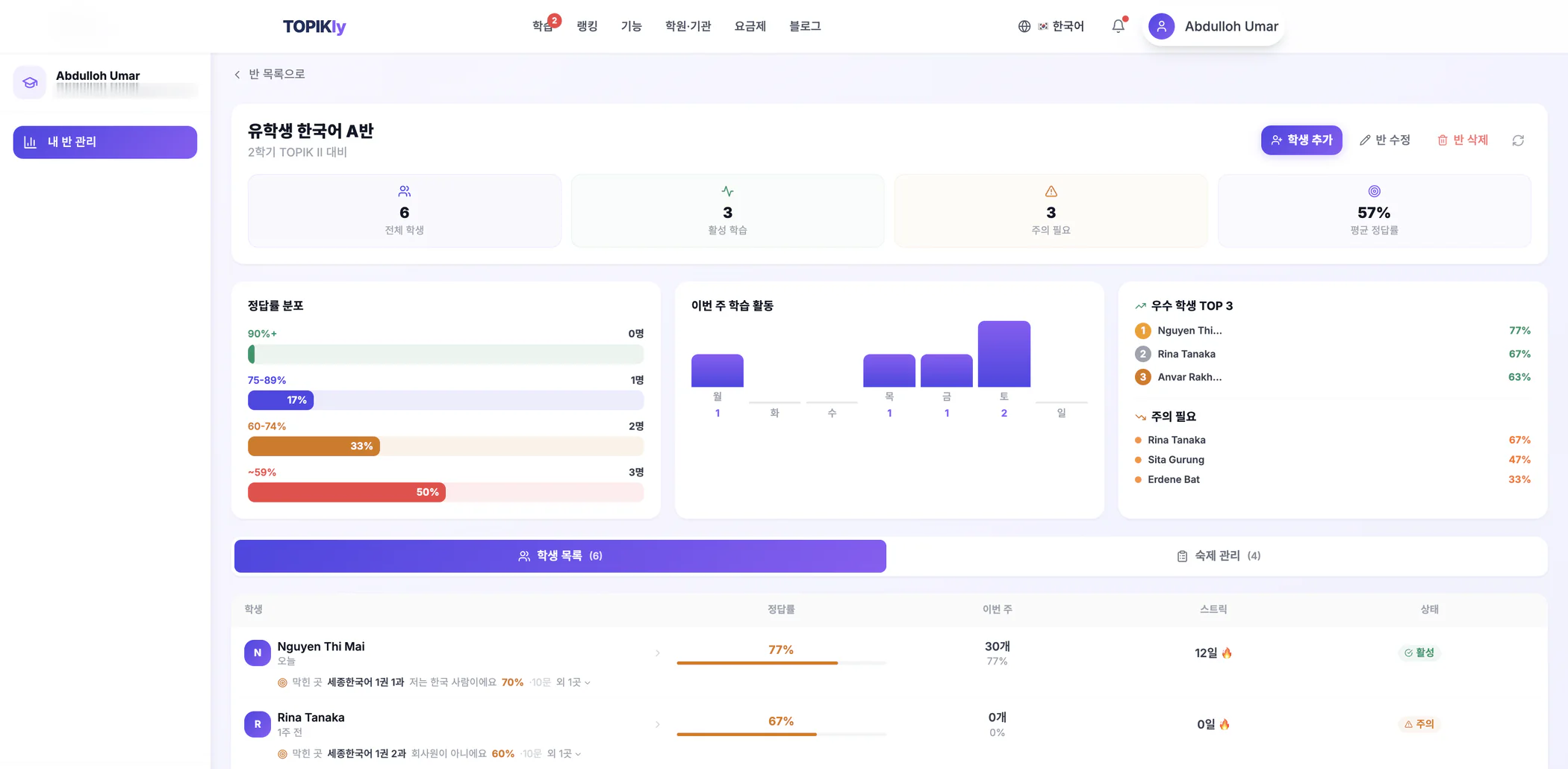
Task: Click the attention needed warning triangle icon
Action: pyautogui.click(x=1051, y=191)
